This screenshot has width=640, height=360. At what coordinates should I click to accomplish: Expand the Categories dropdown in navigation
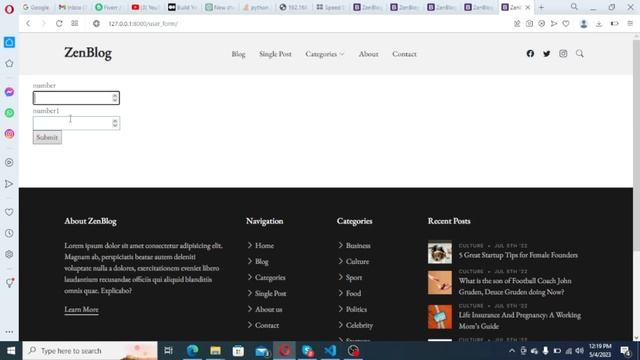coord(324,54)
